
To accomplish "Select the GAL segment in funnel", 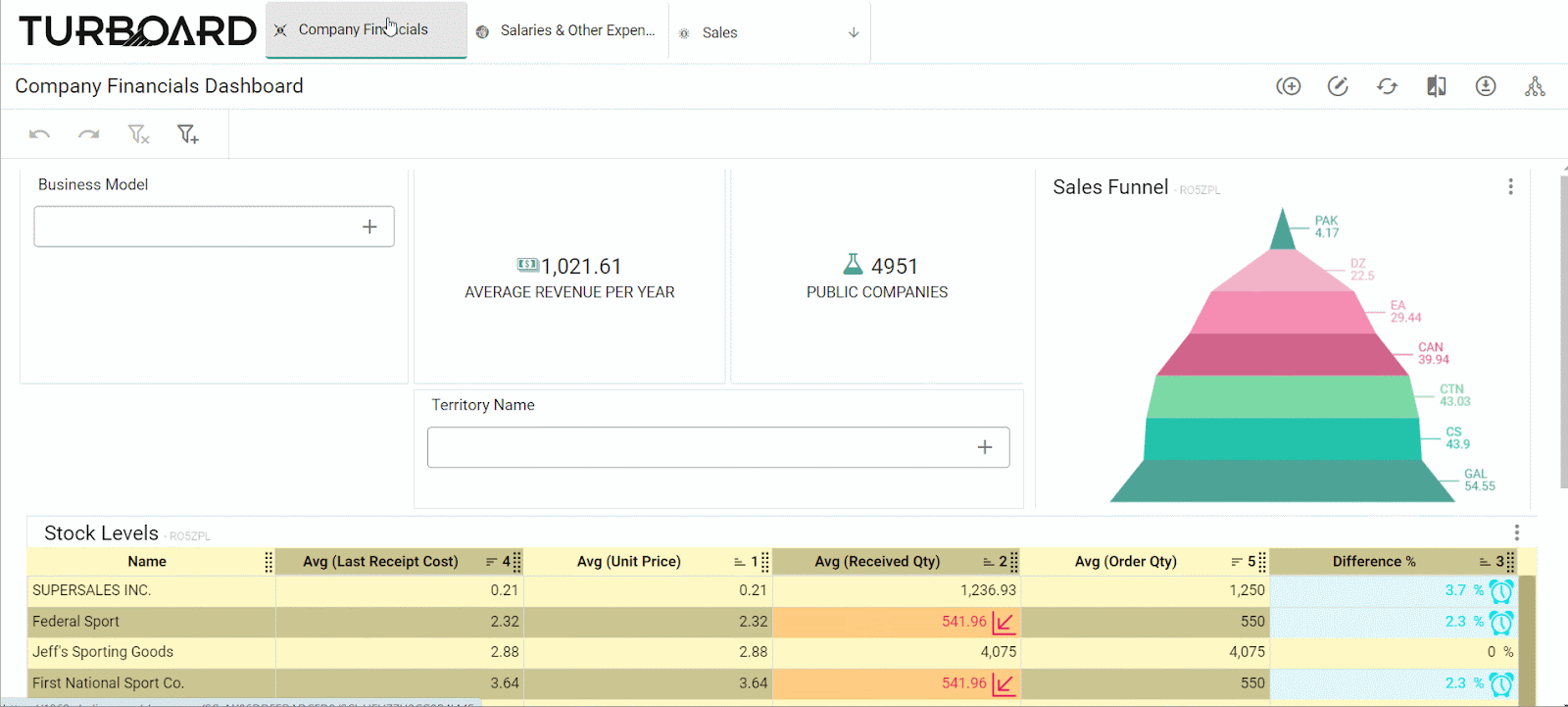I will tap(1282, 480).
